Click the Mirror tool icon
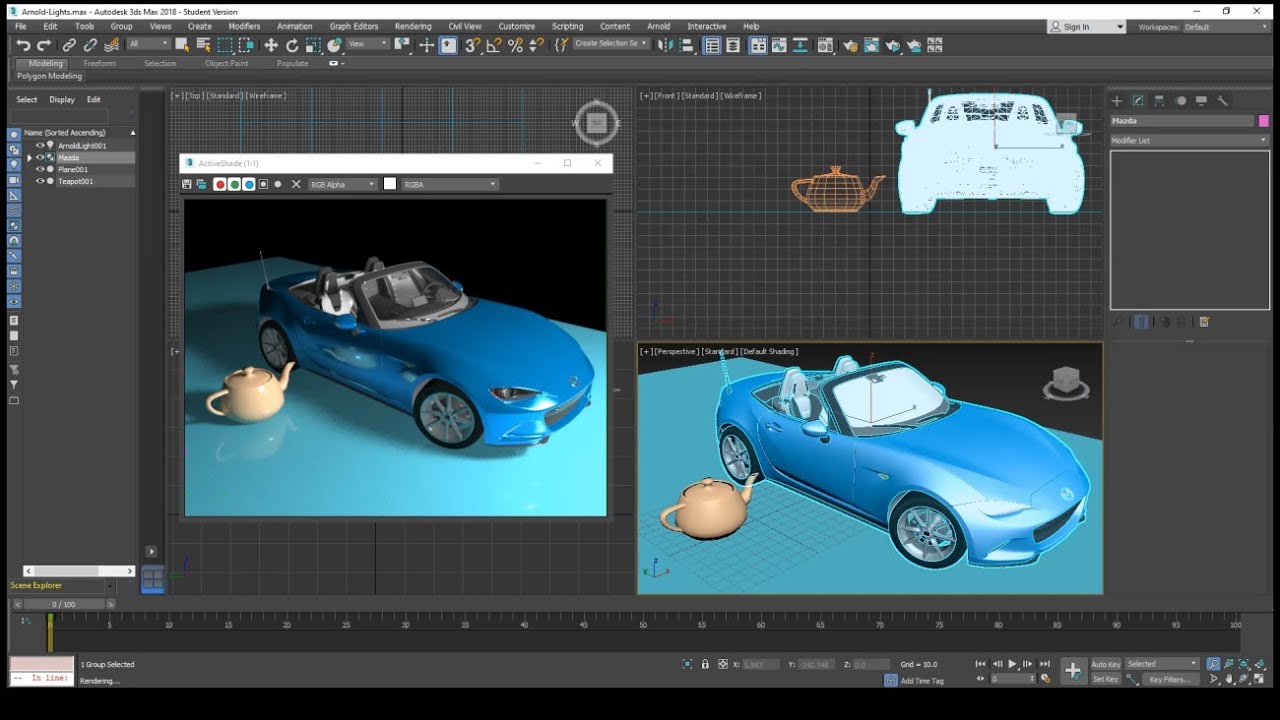Screen dimensions: 1280x720 pos(665,45)
